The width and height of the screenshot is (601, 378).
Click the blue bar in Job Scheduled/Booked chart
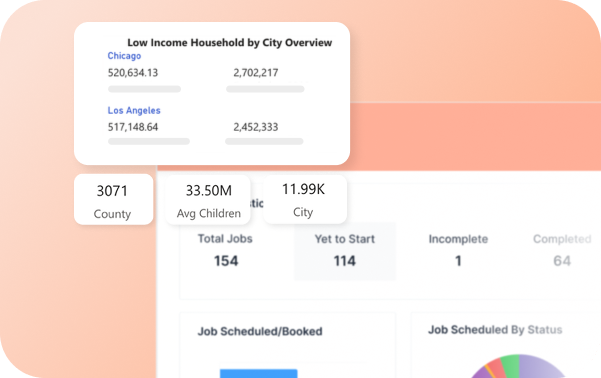259,373
